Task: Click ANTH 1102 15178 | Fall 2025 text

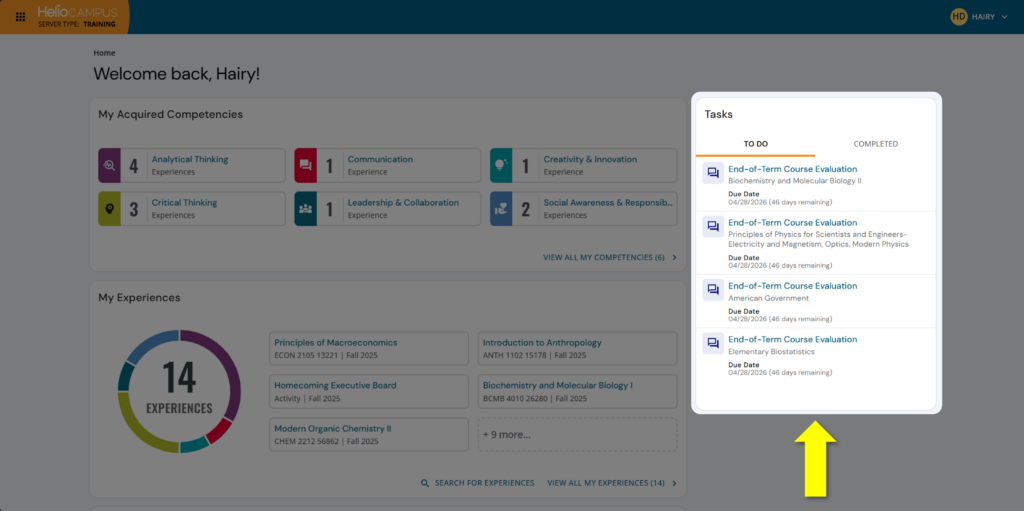Action: point(534,355)
